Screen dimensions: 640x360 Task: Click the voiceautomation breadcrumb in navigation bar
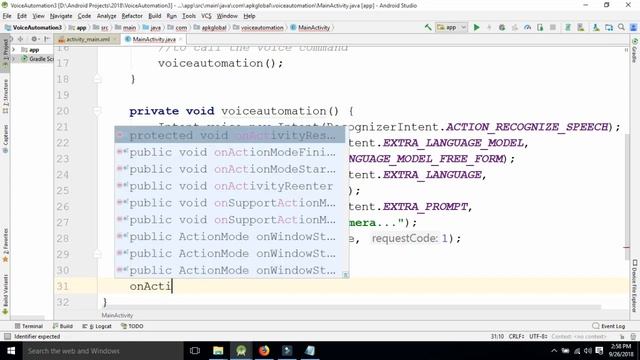pyautogui.click(x=258, y=28)
